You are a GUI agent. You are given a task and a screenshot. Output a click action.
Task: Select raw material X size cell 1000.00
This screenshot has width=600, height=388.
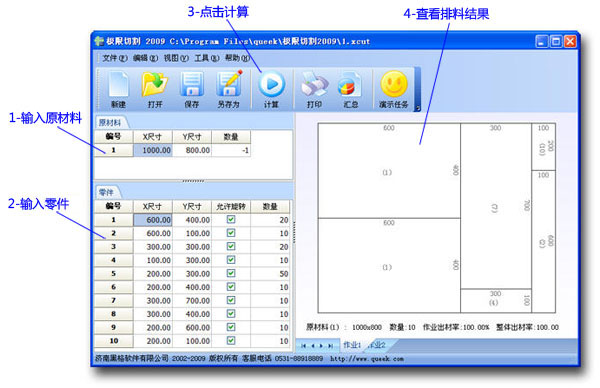pyautogui.click(x=153, y=150)
